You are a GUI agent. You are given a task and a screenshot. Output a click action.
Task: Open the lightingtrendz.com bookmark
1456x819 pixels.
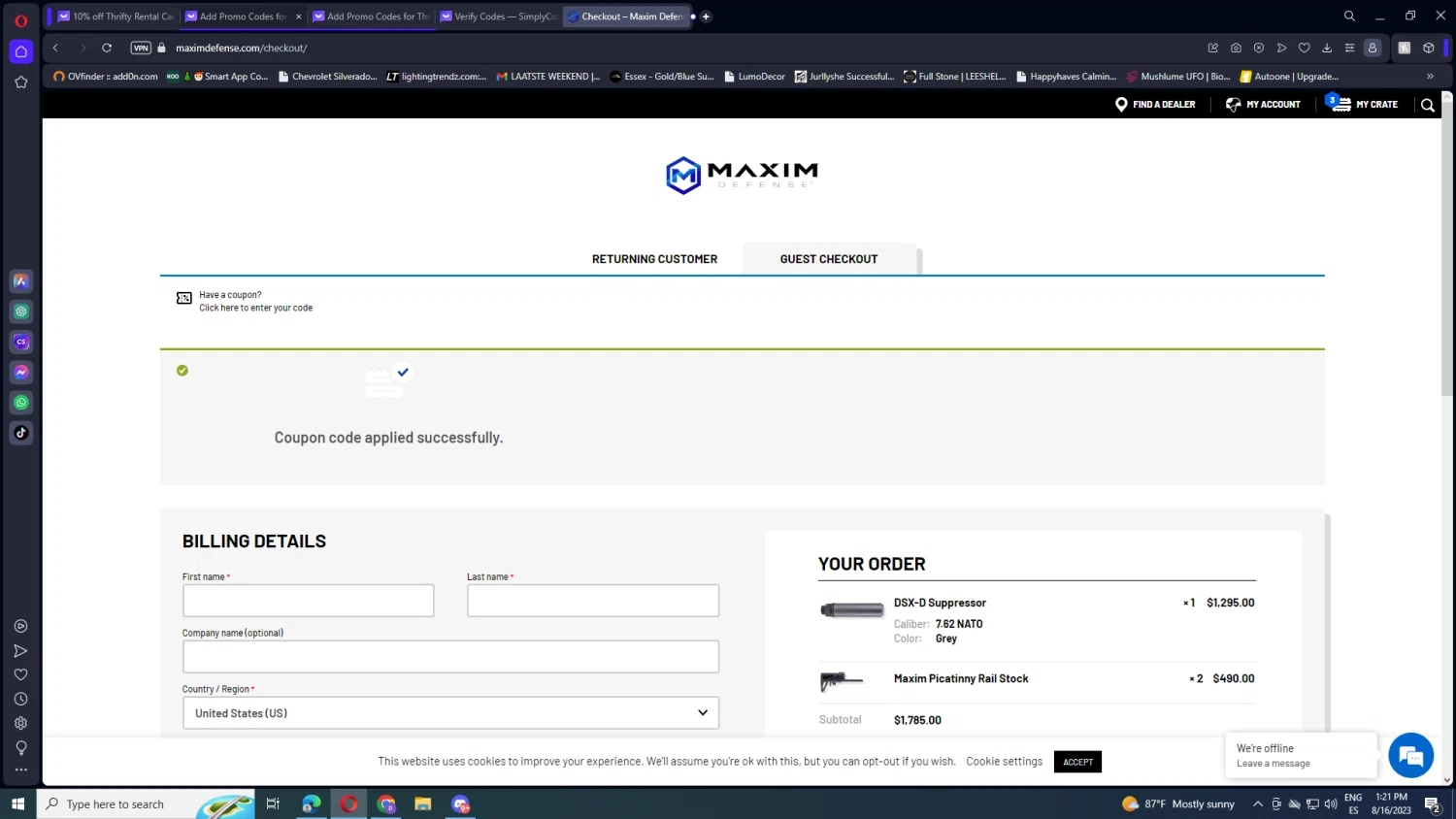point(436,77)
